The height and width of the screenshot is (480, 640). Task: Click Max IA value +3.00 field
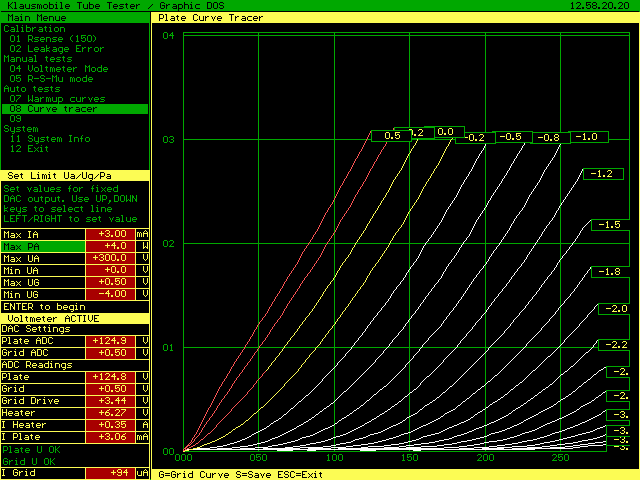coord(110,234)
